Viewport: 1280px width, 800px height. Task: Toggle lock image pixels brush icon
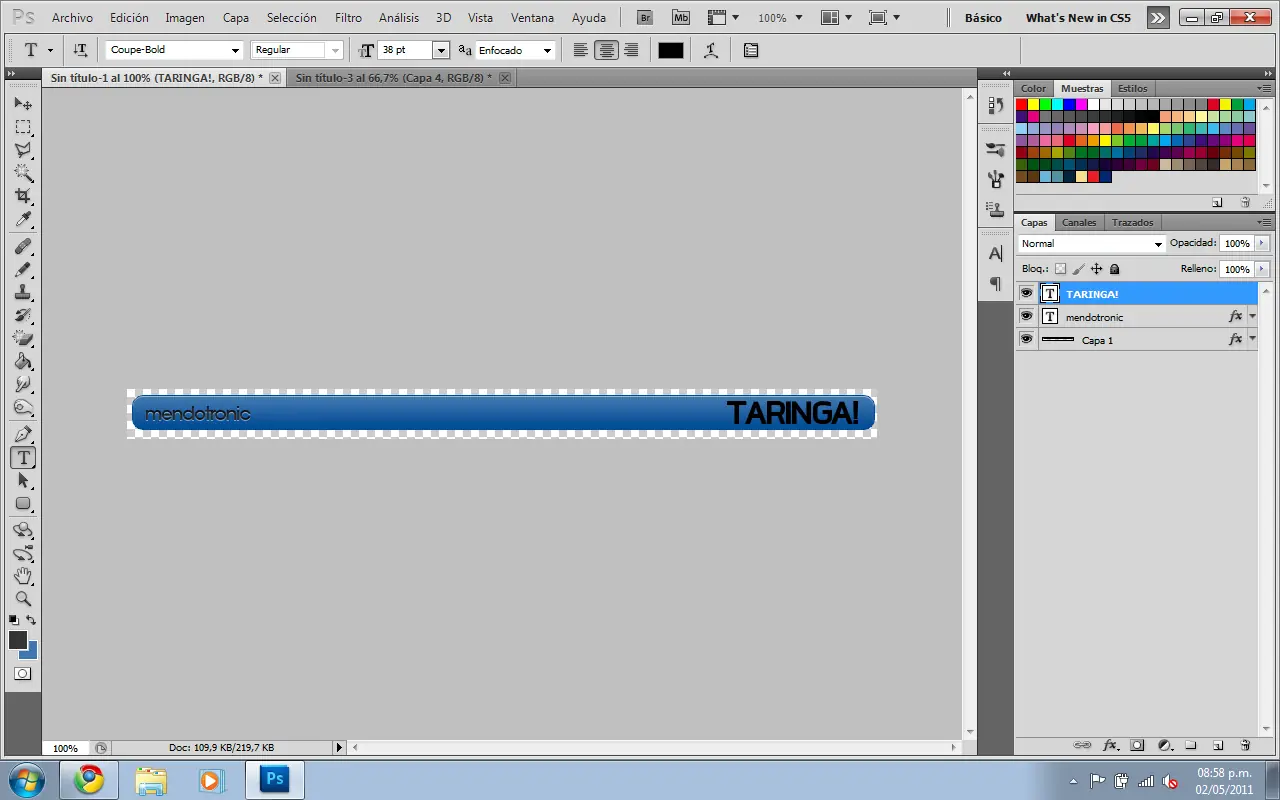(x=1078, y=269)
